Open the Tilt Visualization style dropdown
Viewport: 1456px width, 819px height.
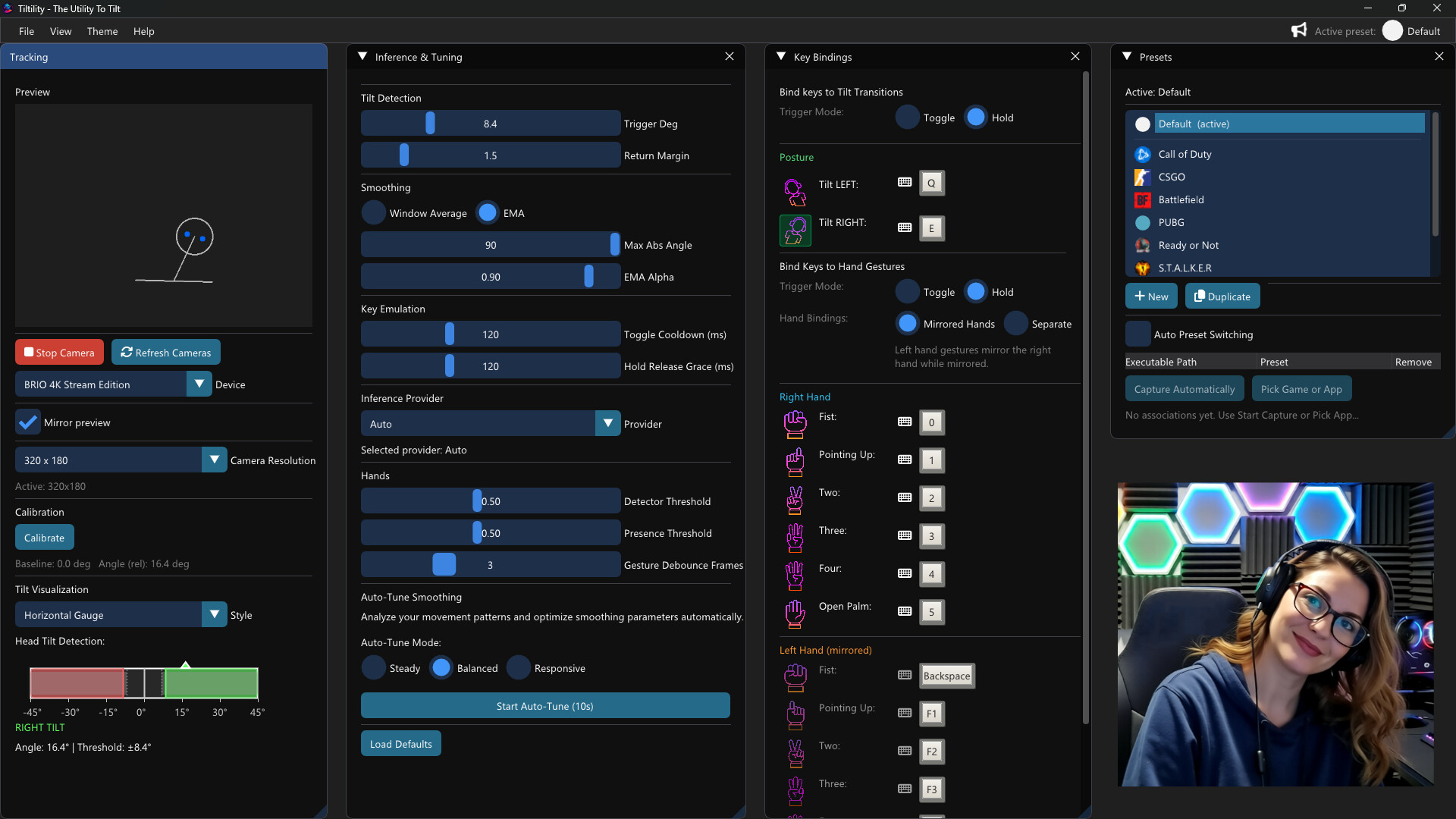coord(214,614)
